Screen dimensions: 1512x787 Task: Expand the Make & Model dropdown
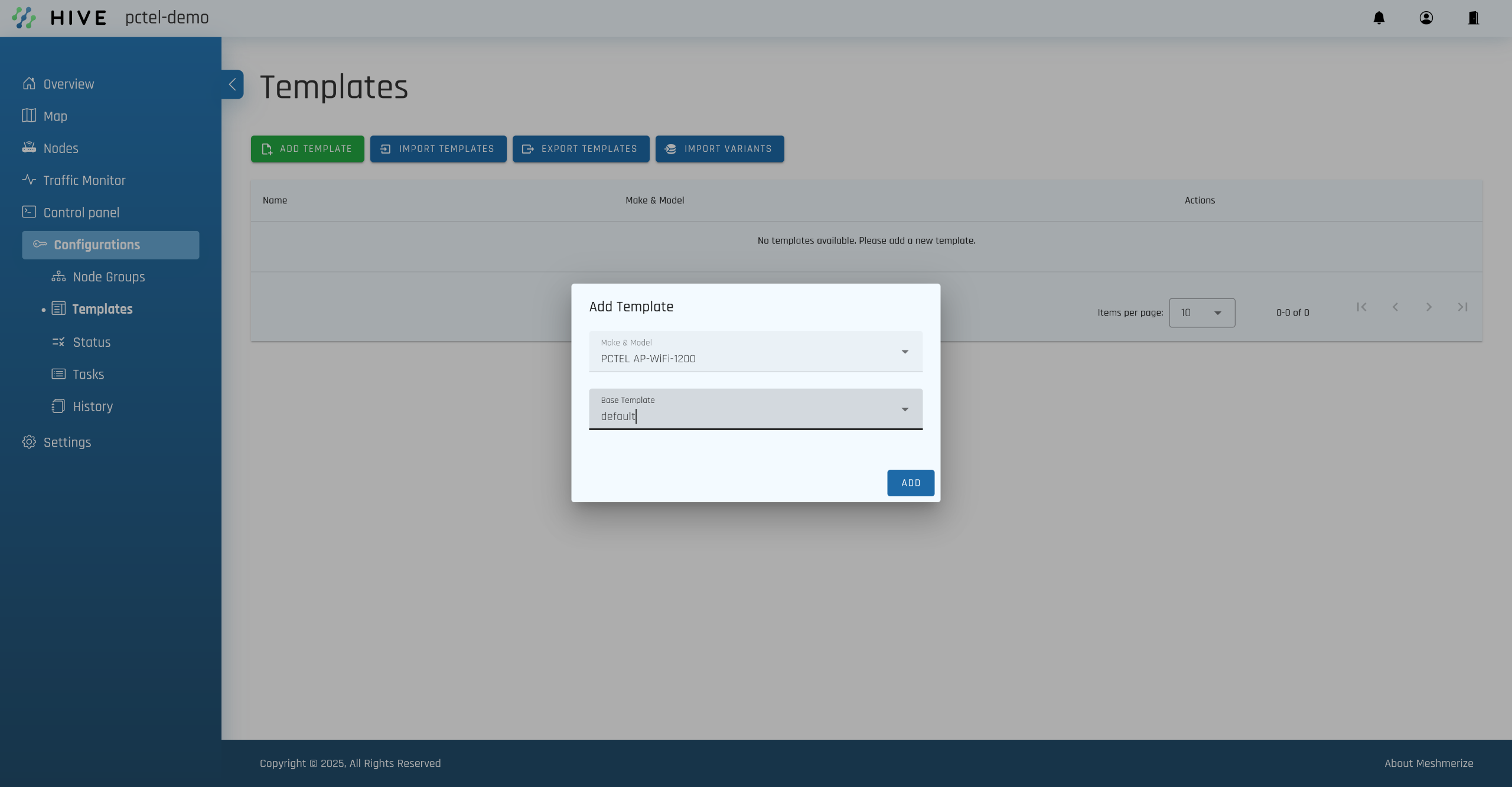904,352
